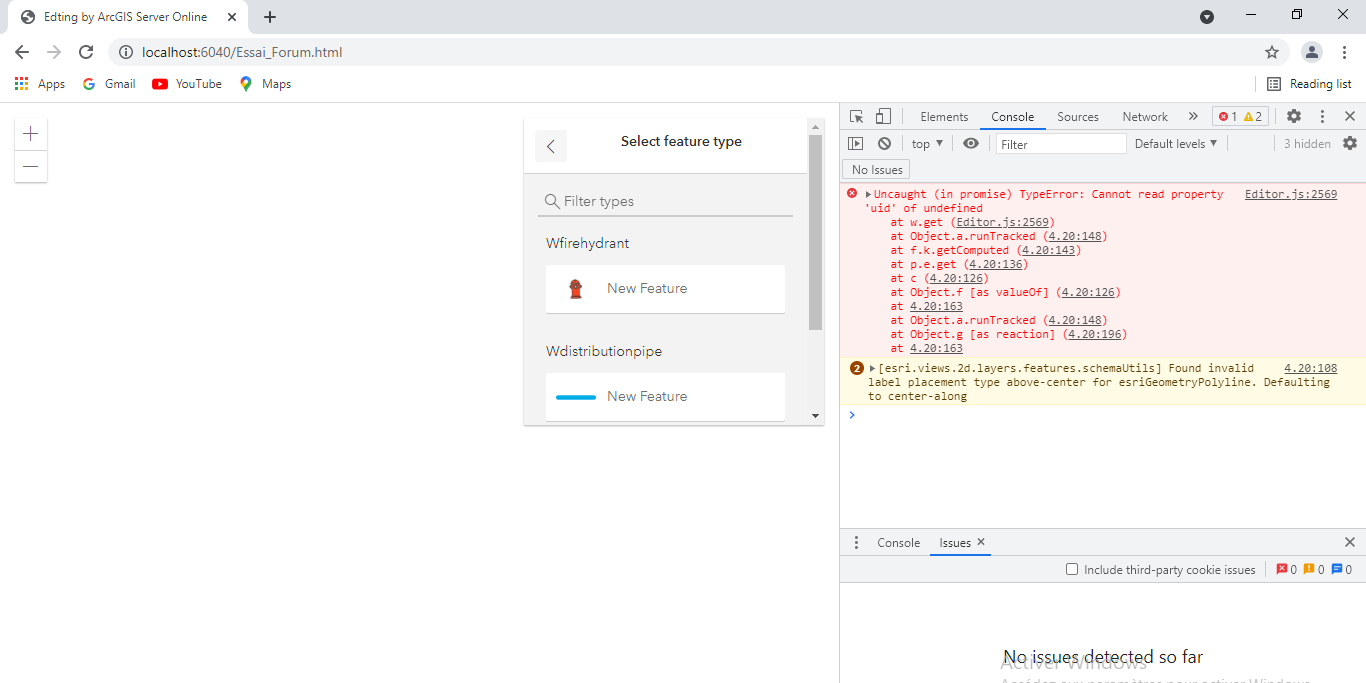Viewport: 1366px width, 683px height.
Task: Close the Issues drawer tab
Action: pos(981,542)
